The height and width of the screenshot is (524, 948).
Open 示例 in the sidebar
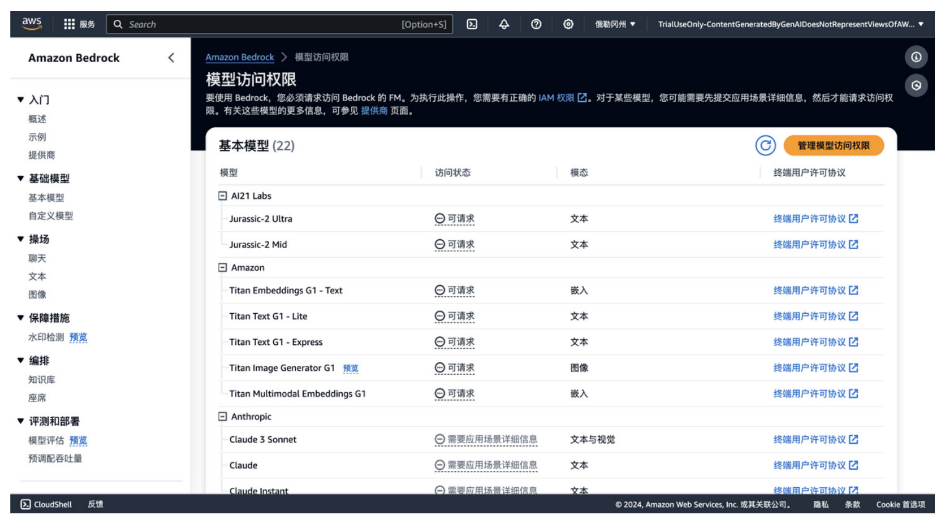37,137
